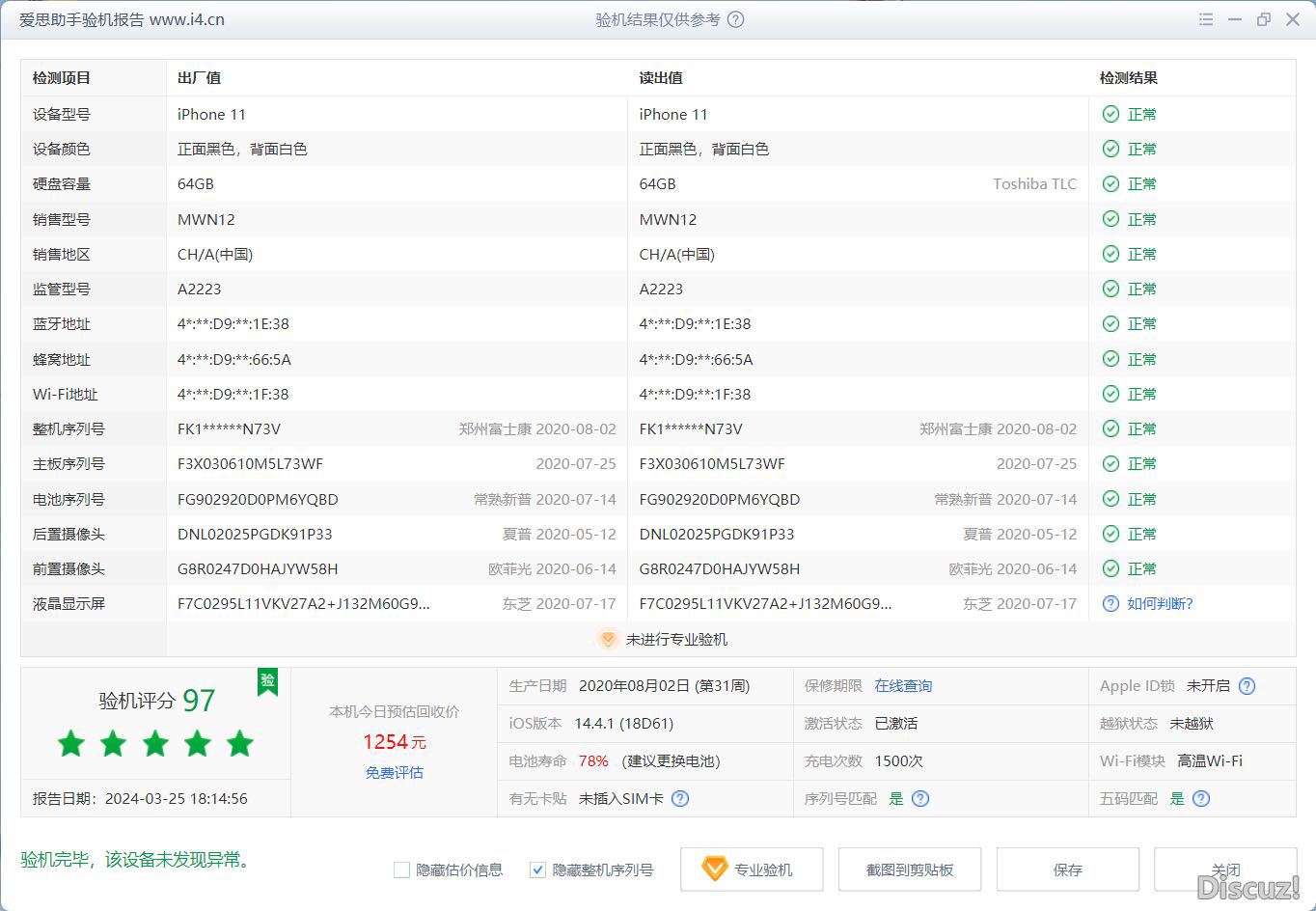The width and height of the screenshot is (1316, 911).
Task: Click the help icon next to 五码匹配
Action: (1201, 798)
